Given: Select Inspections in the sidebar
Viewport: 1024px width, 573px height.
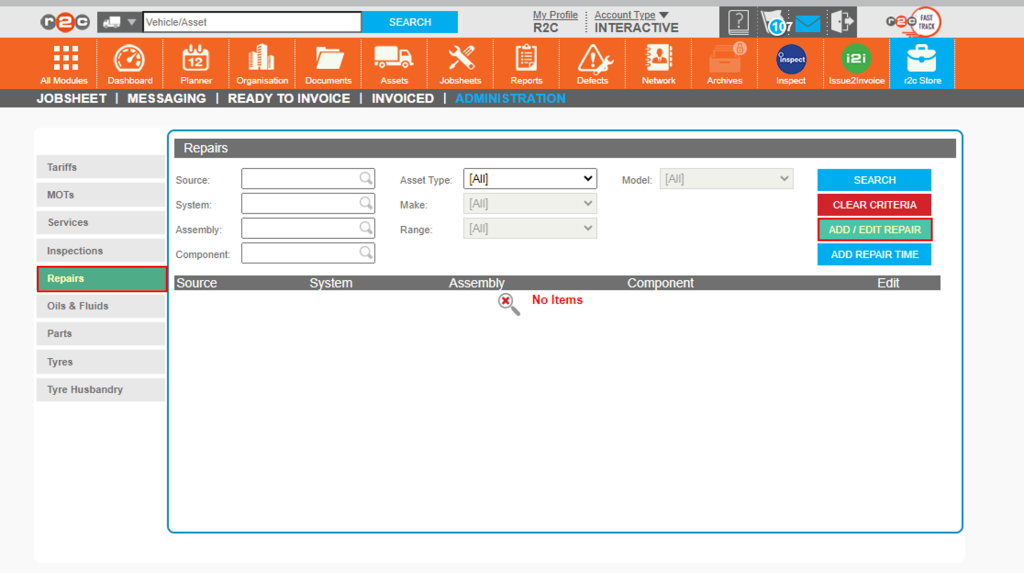Looking at the screenshot, I should click(x=101, y=251).
